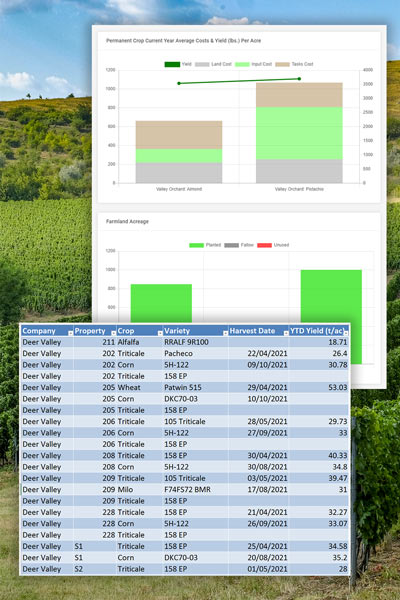Screen dimensions: 400x600
Task: Click the Yield line point above the Pistachio bar
Action: tap(299, 79)
